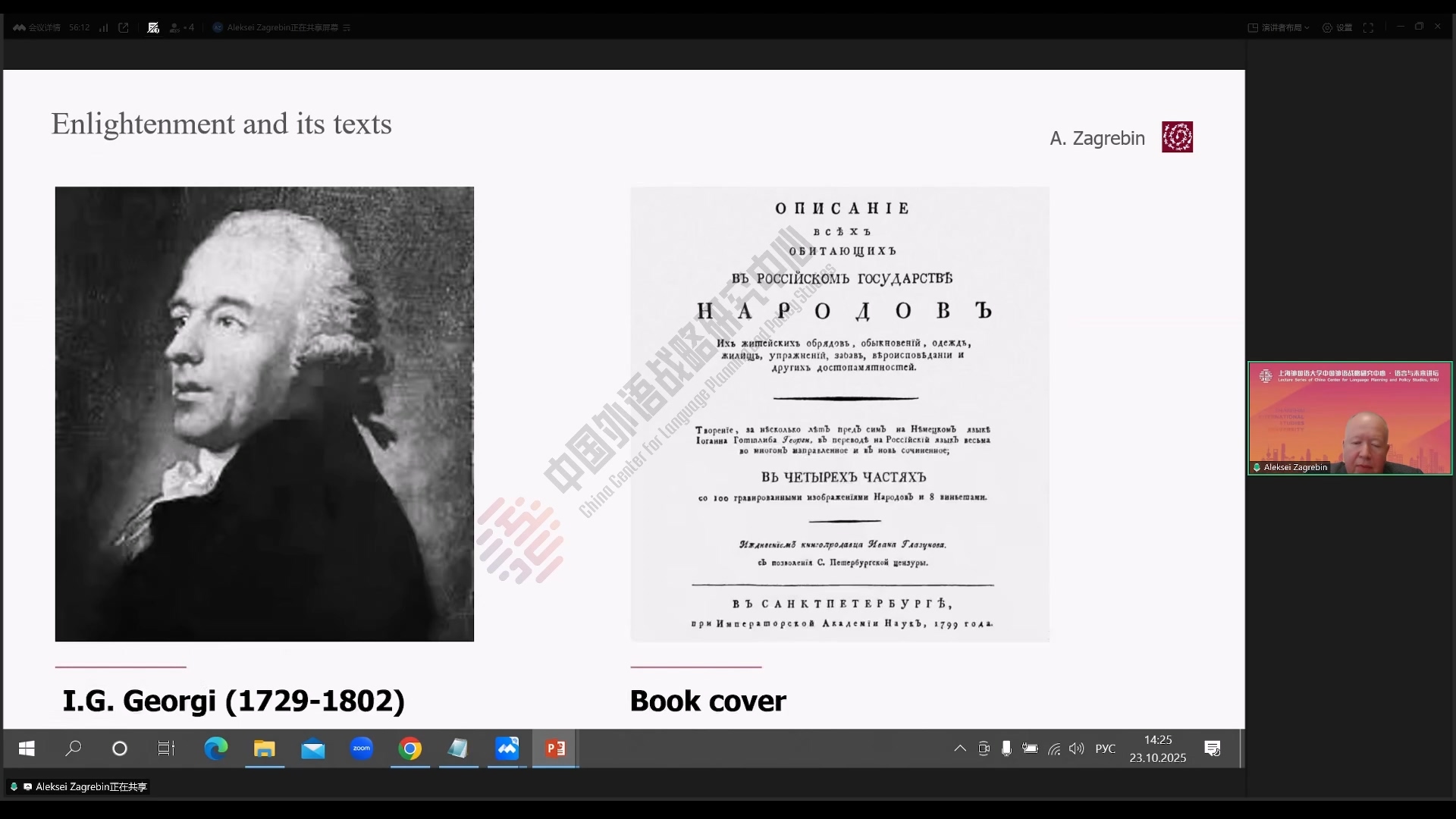Switch the РУС keyboard language indicator
Image resolution: width=1456 pixels, height=819 pixels.
tap(1105, 748)
